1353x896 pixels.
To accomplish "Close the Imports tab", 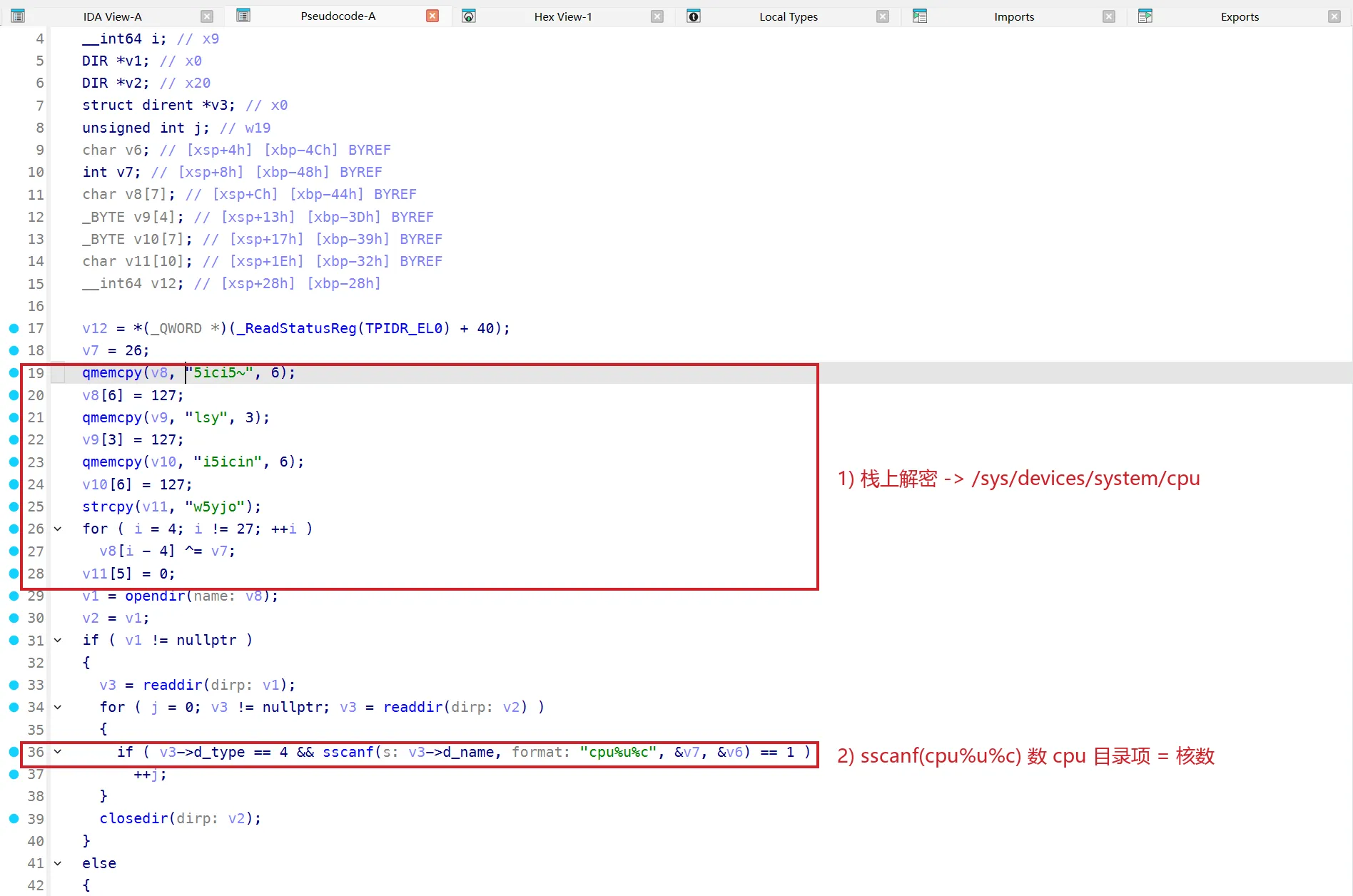I will click(1108, 16).
